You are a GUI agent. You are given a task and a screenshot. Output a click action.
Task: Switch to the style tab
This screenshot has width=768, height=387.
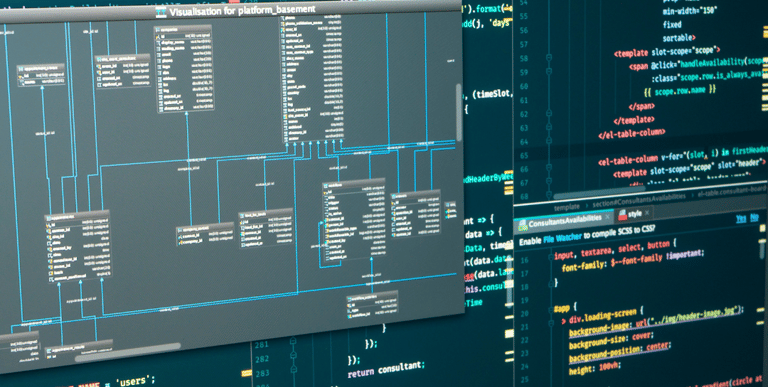pyautogui.click(x=634, y=213)
